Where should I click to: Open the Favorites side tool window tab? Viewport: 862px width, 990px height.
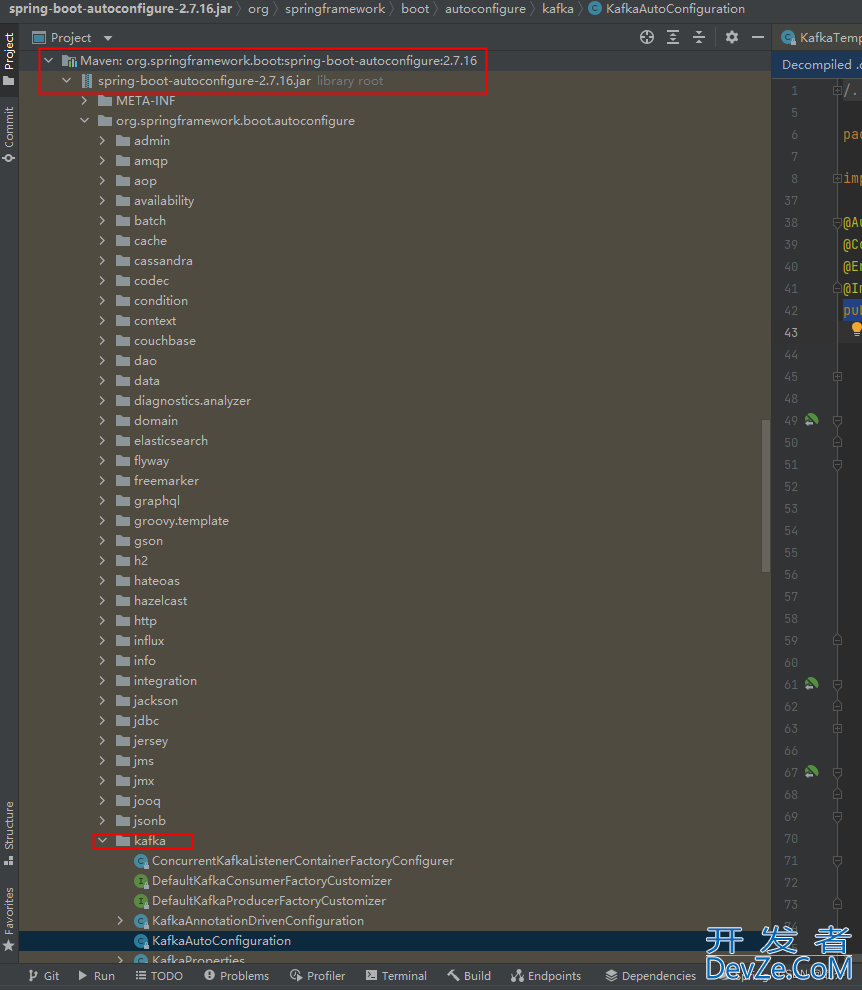pyautogui.click(x=9, y=919)
